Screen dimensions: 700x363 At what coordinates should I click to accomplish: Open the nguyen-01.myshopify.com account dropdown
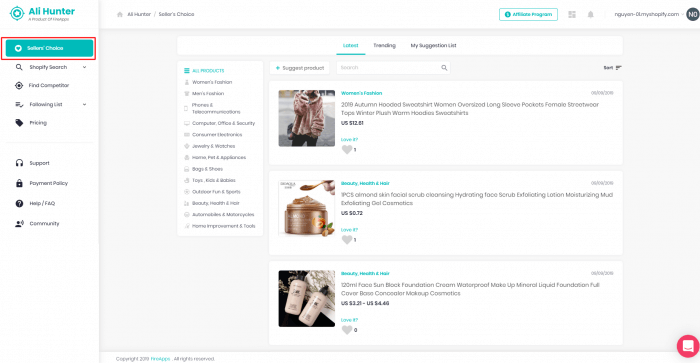coord(649,14)
